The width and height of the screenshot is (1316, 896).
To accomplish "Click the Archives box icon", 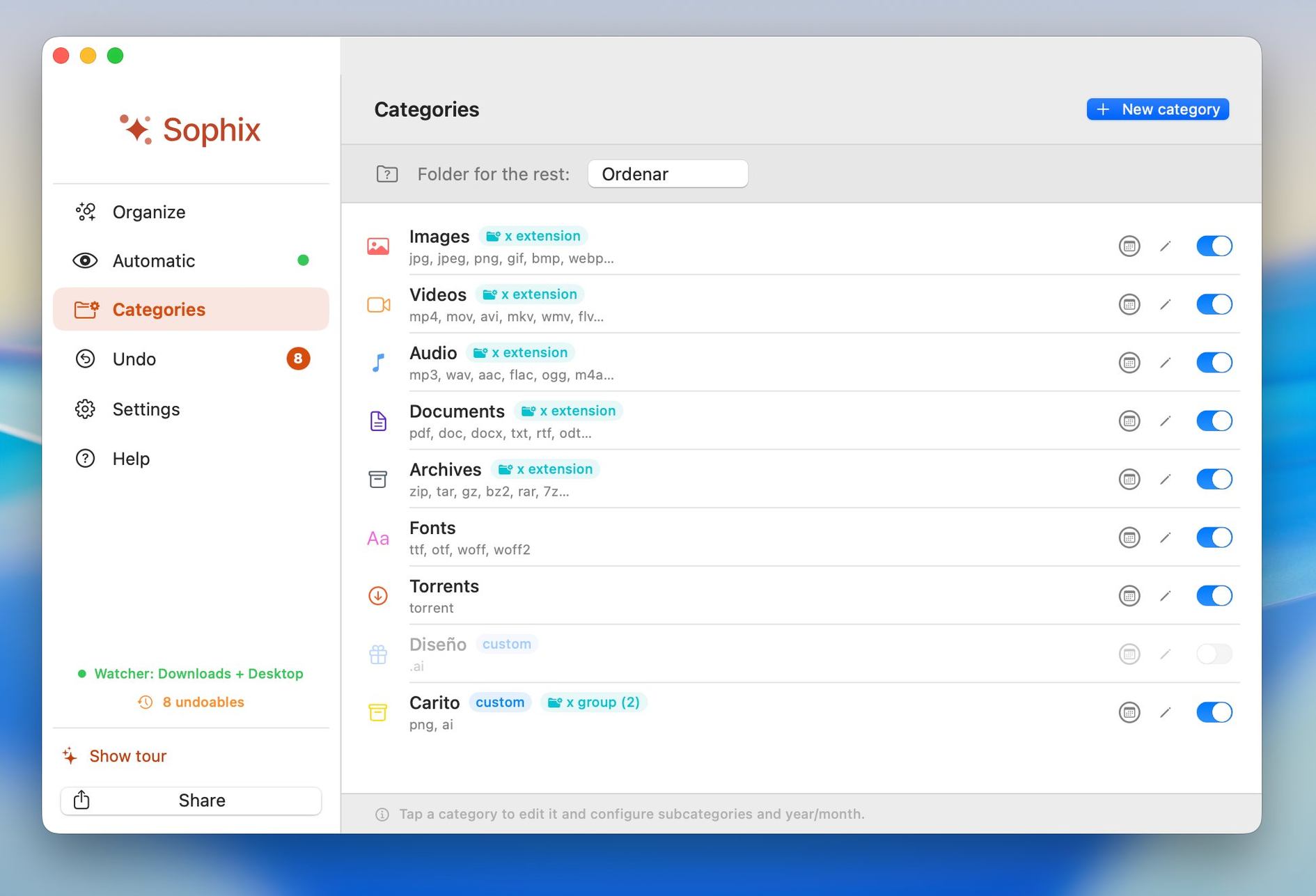I will coord(378,479).
